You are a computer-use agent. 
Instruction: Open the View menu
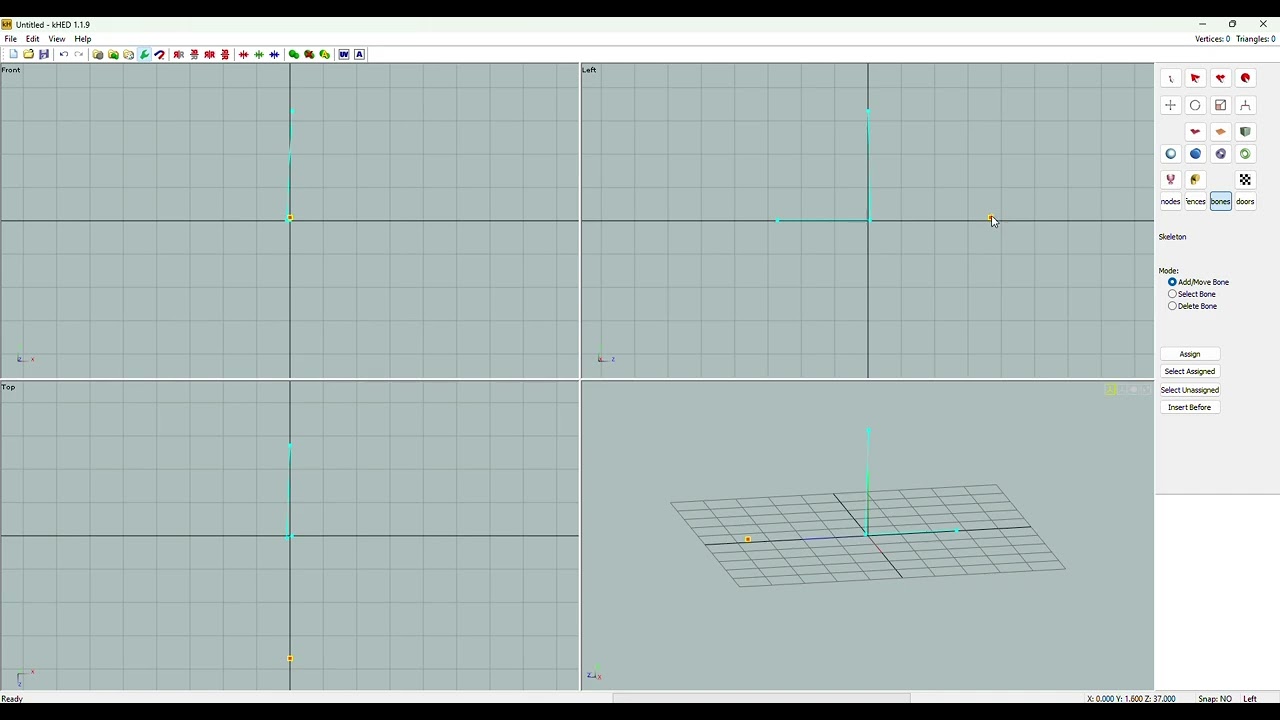pyautogui.click(x=57, y=39)
